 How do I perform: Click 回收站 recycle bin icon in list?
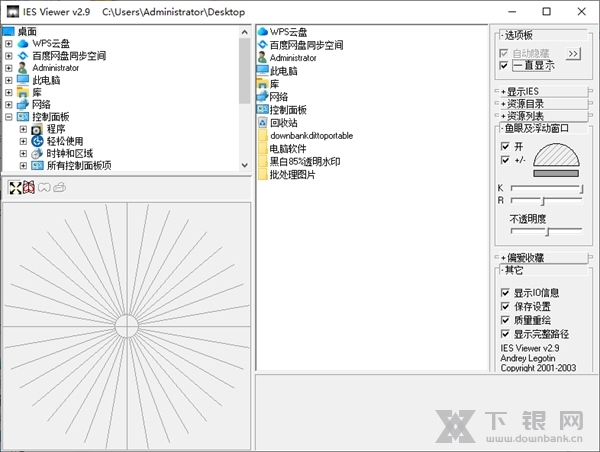pyautogui.click(x=262, y=122)
